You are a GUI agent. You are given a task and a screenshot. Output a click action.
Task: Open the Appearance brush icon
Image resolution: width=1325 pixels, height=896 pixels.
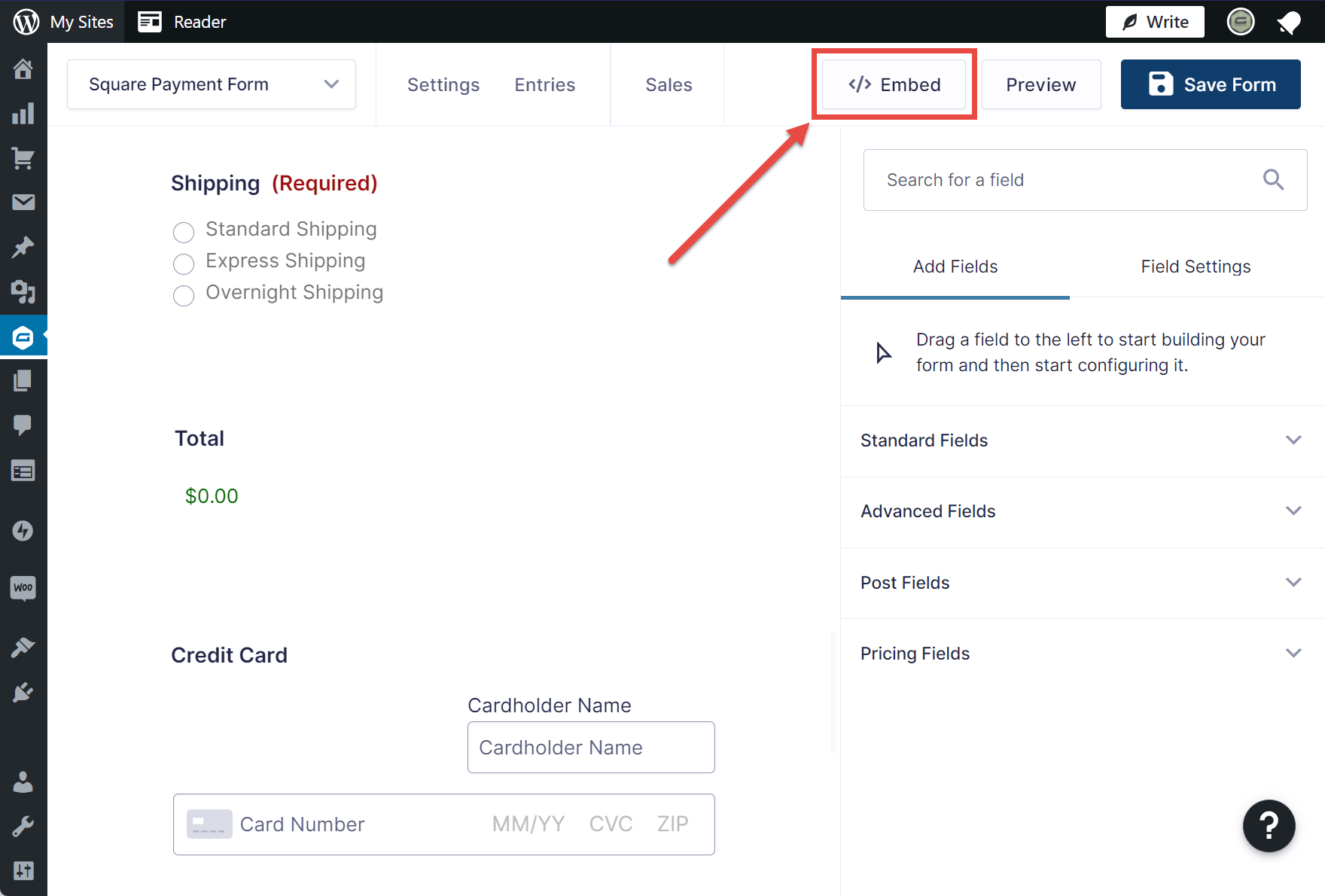[23, 648]
